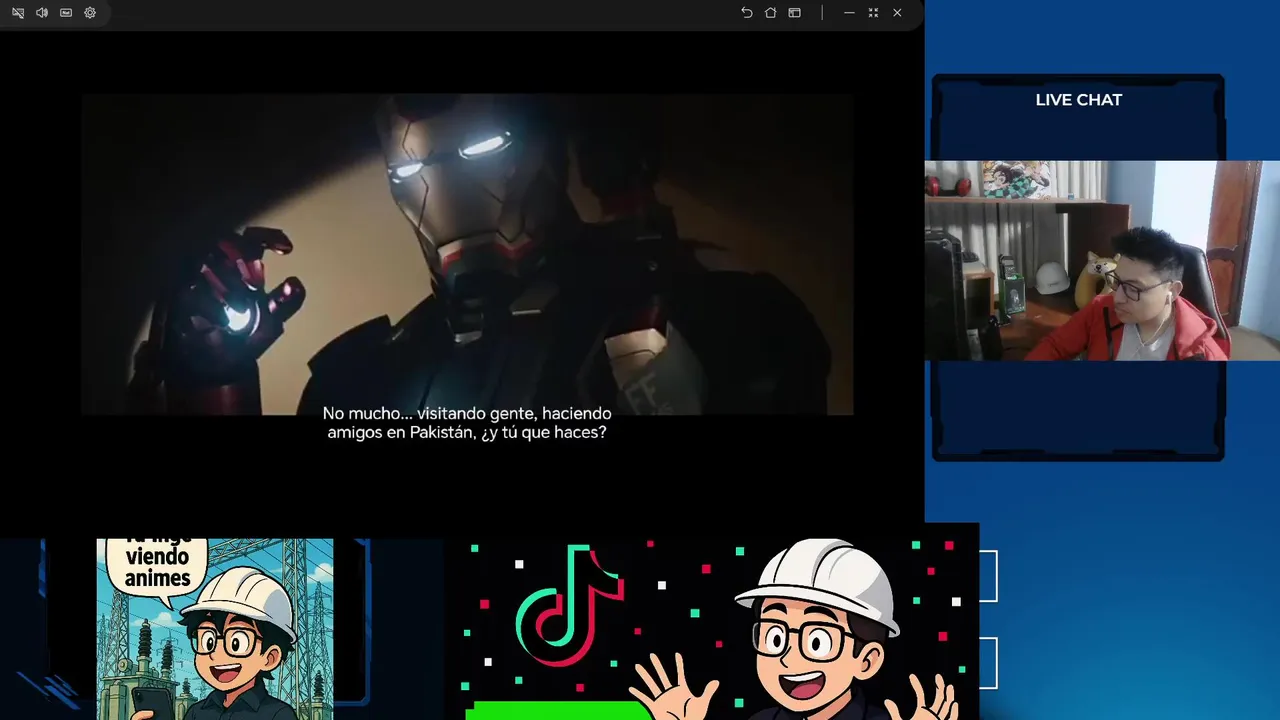Toggle fullscreen for the player window
This screenshot has height=720, width=1280.
(x=873, y=13)
